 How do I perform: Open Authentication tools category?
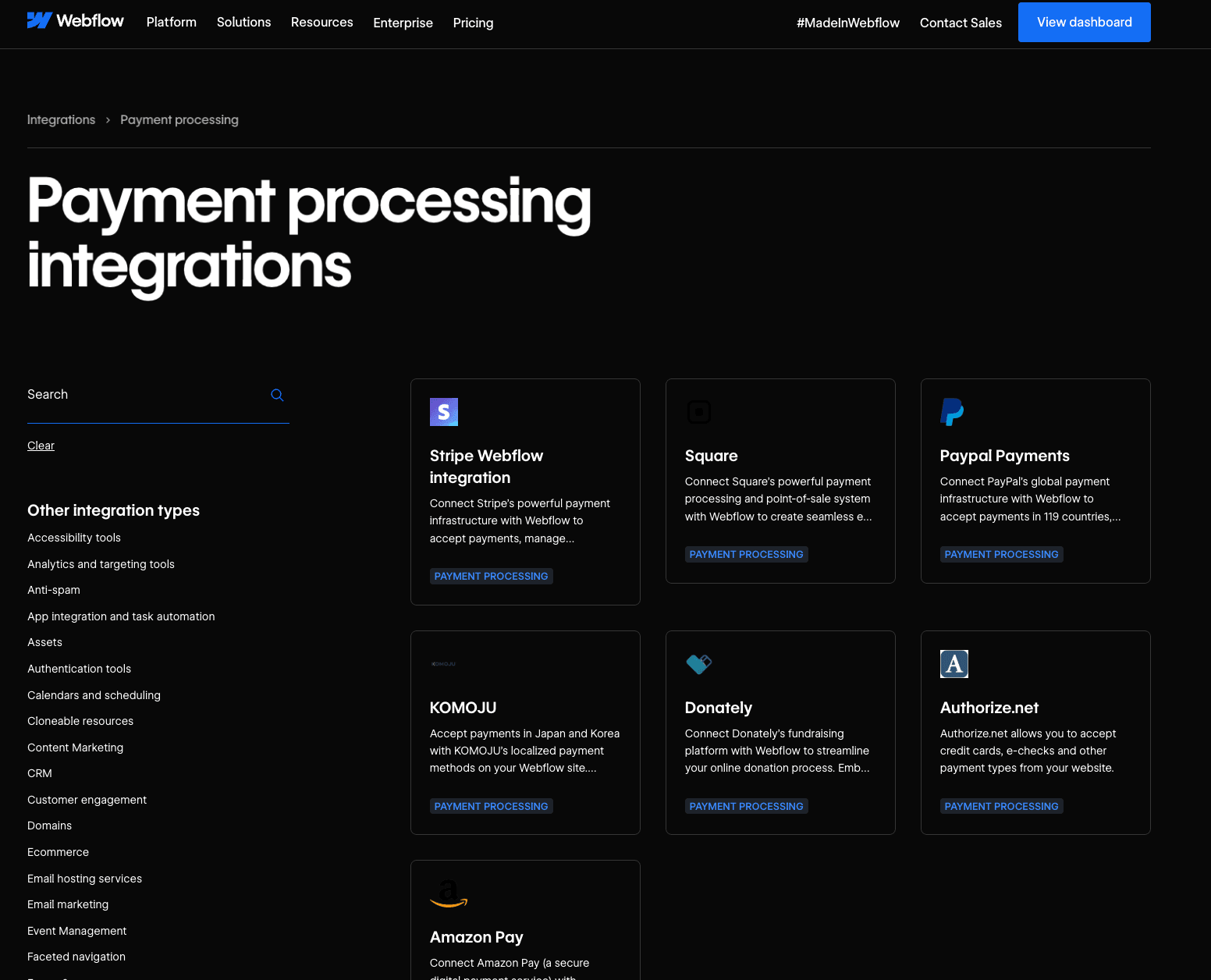tap(79, 669)
